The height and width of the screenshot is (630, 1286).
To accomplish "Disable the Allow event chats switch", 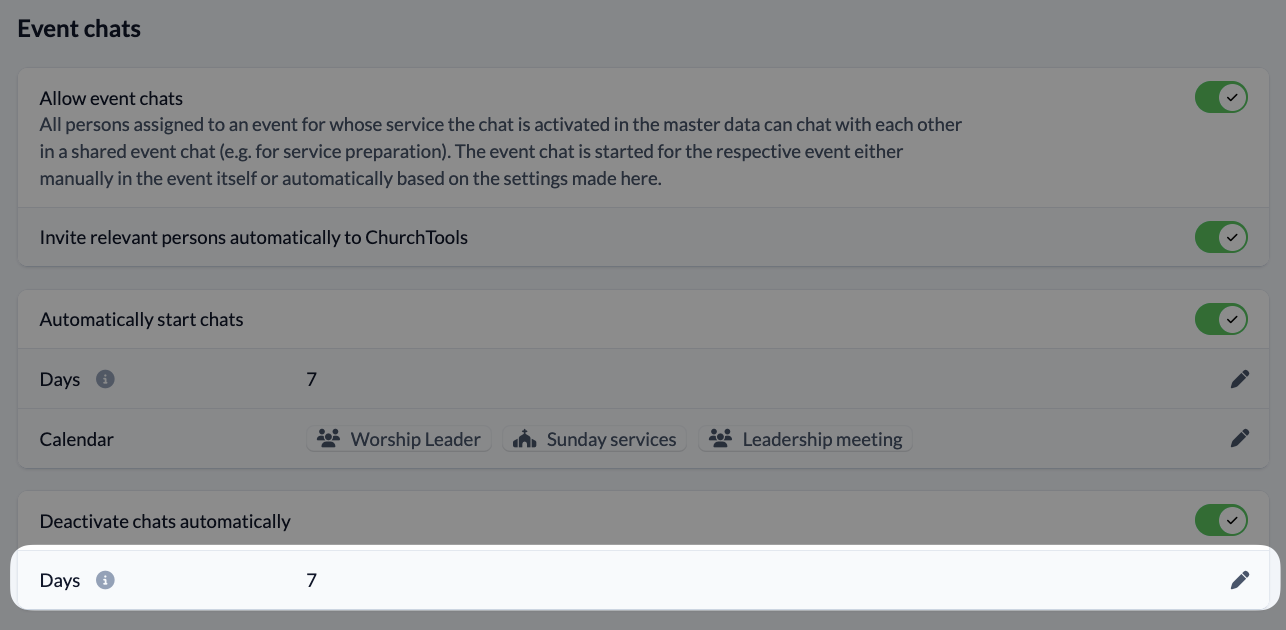I will (x=1221, y=97).
